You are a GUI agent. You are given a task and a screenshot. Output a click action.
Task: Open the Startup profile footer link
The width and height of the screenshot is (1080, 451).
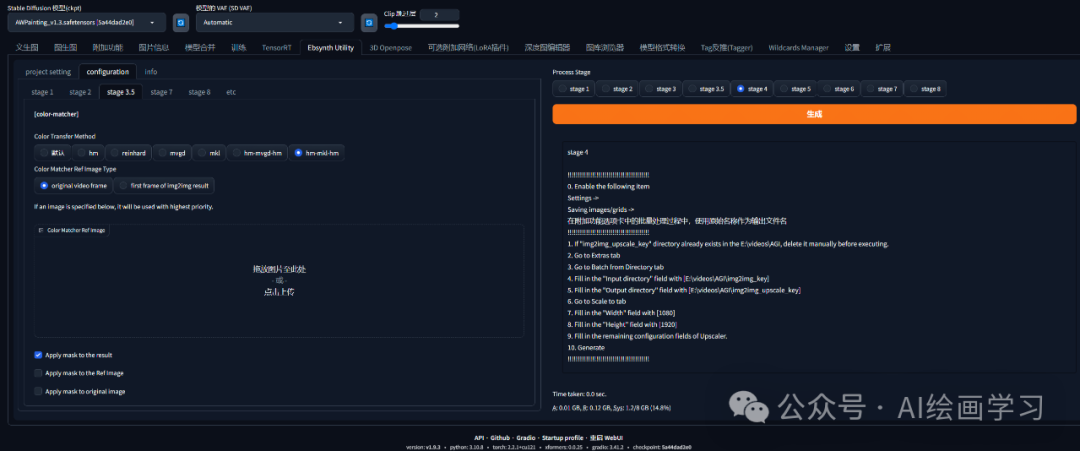coord(563,438)
